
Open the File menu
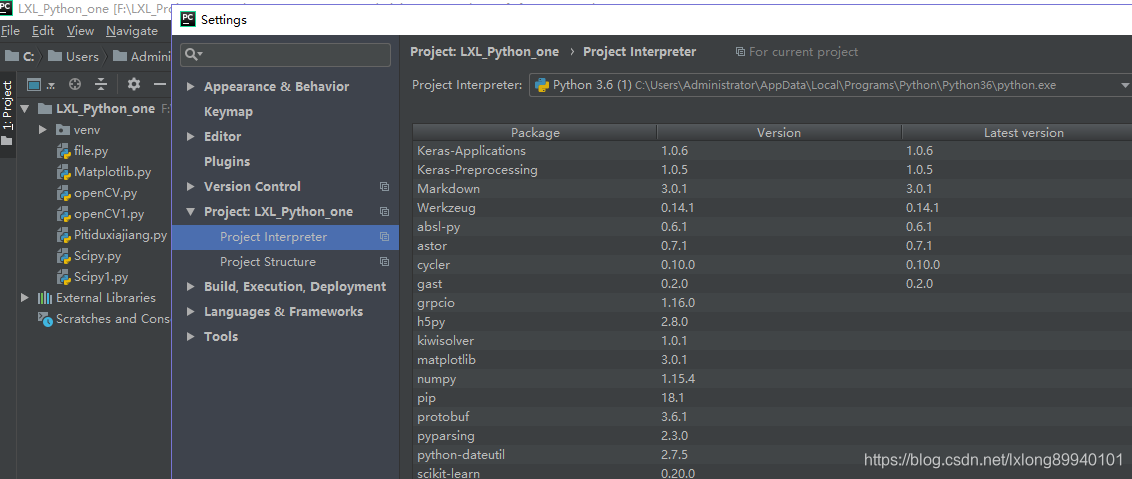click(x=10, y=31)
